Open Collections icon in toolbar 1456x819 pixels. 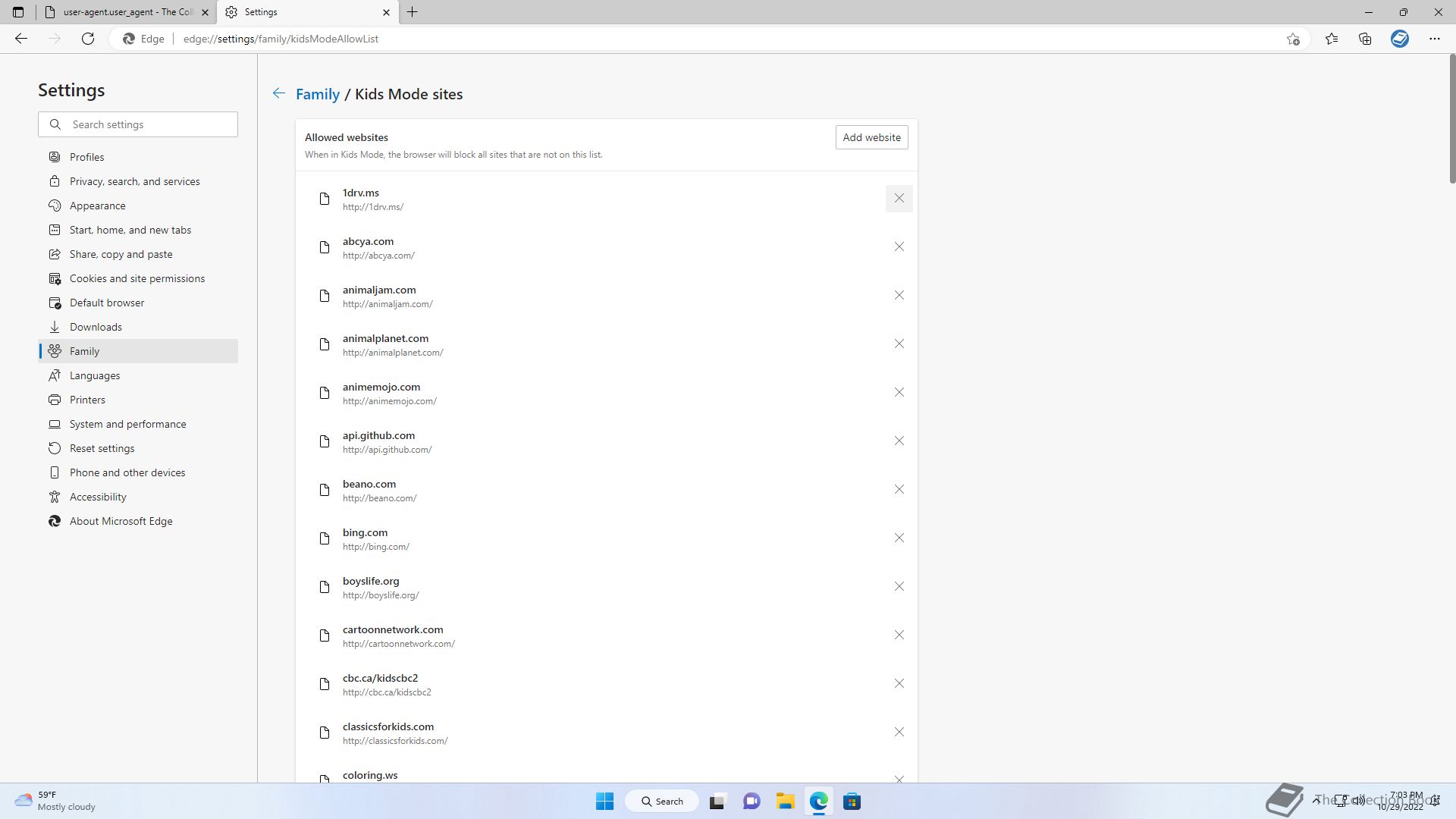(1365, 39)
